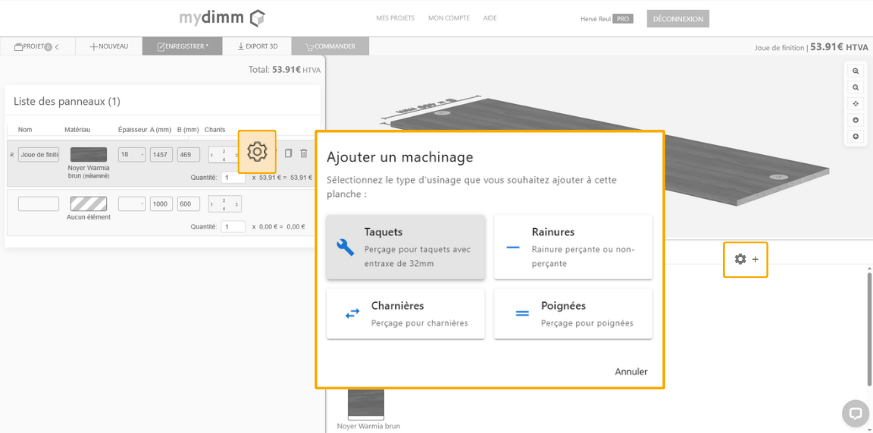The height and width of the screenshot is (433, 873).
Task: Choose Rainures machining type
Action: [x=573, y=247]
